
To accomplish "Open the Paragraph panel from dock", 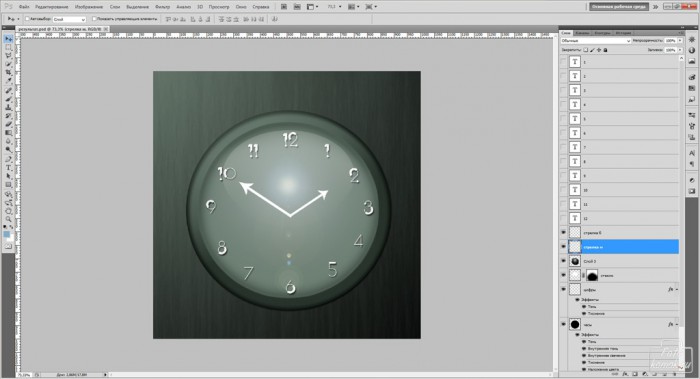I will click(692, 163).
